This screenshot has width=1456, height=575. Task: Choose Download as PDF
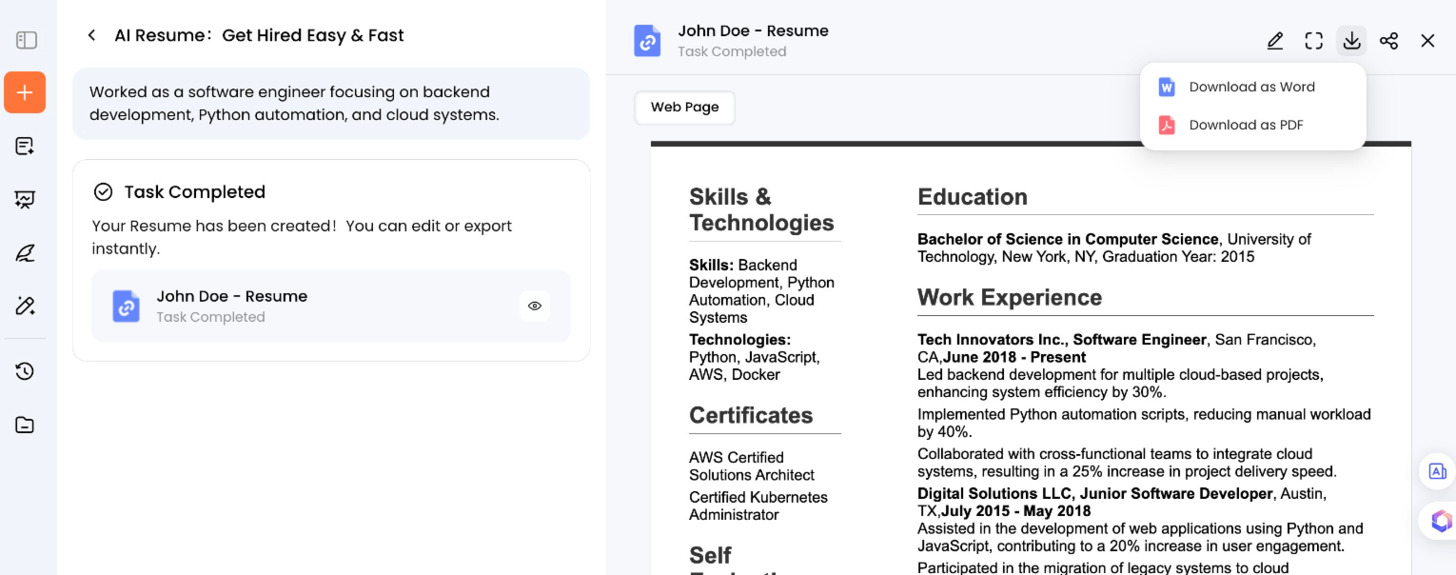pyautogui.click(x=1245, y=125)
